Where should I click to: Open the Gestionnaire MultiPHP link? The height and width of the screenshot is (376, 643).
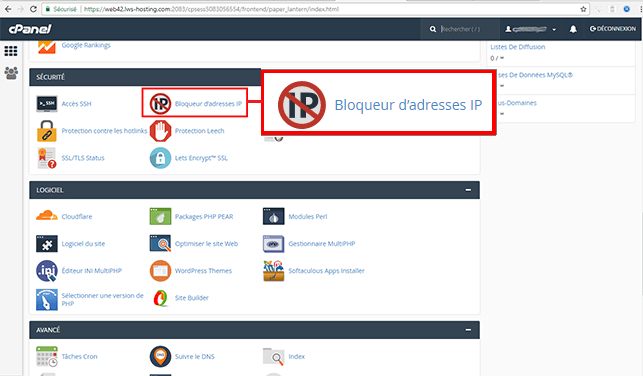tap(322, 244)
